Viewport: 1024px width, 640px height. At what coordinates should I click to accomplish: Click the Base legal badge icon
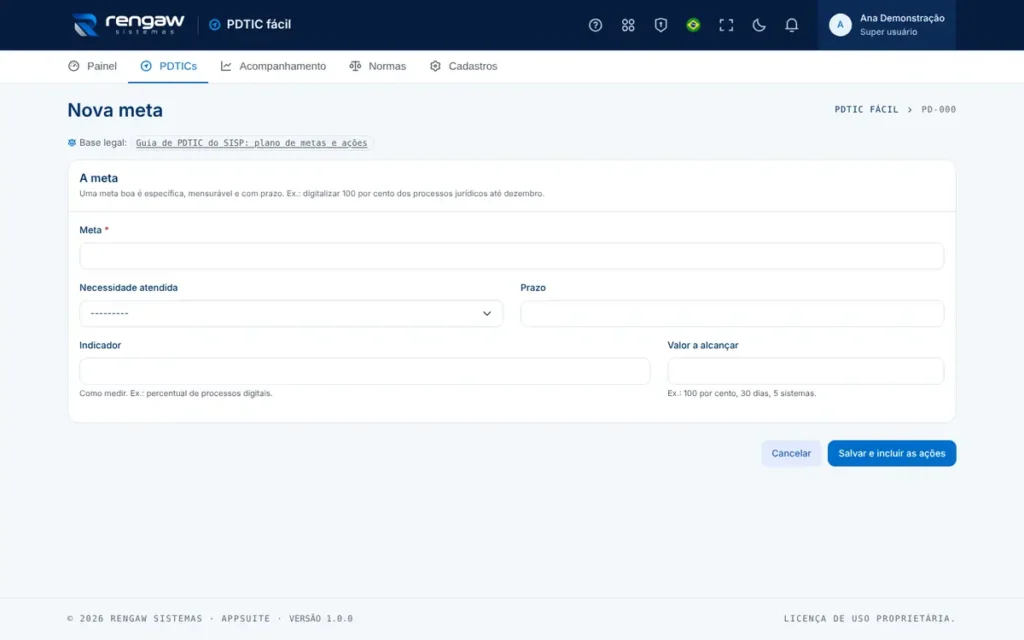point(72,142)
